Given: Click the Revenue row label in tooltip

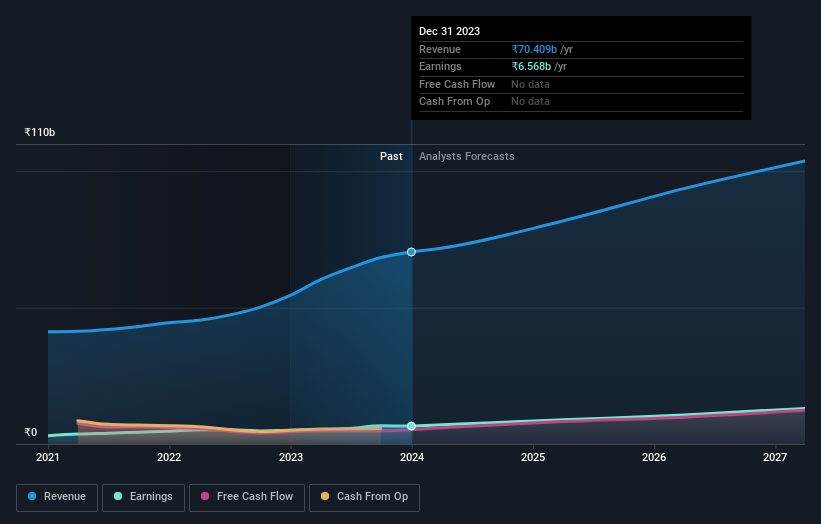Looking at the screenshot, I should (x=440, y=49).
